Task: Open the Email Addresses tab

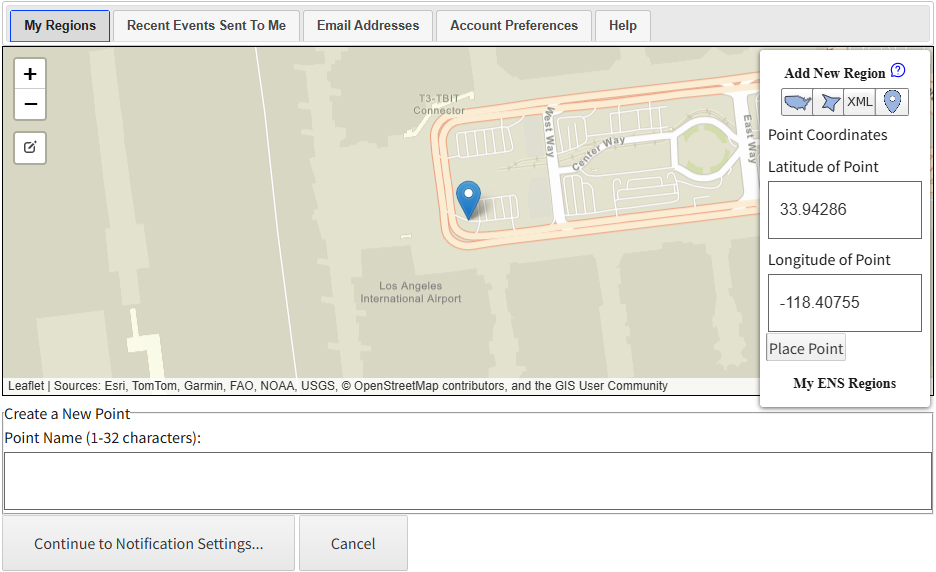Action: click(x=368, y=26)
